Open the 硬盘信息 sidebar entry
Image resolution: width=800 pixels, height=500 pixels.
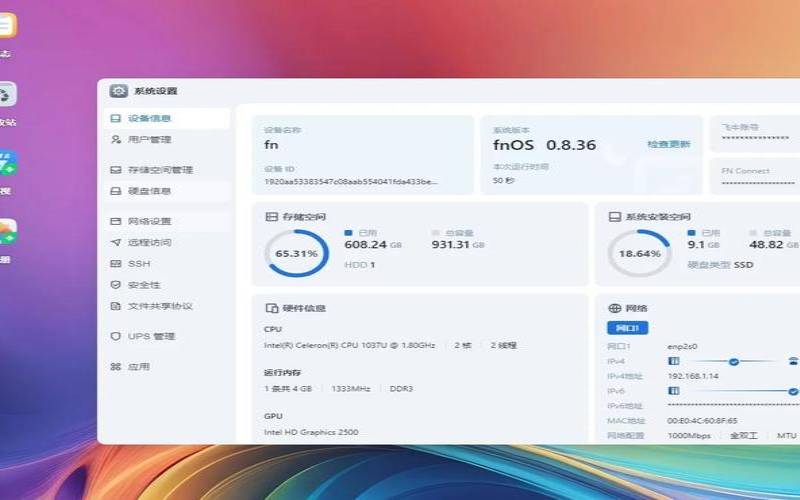coord(149,191)
